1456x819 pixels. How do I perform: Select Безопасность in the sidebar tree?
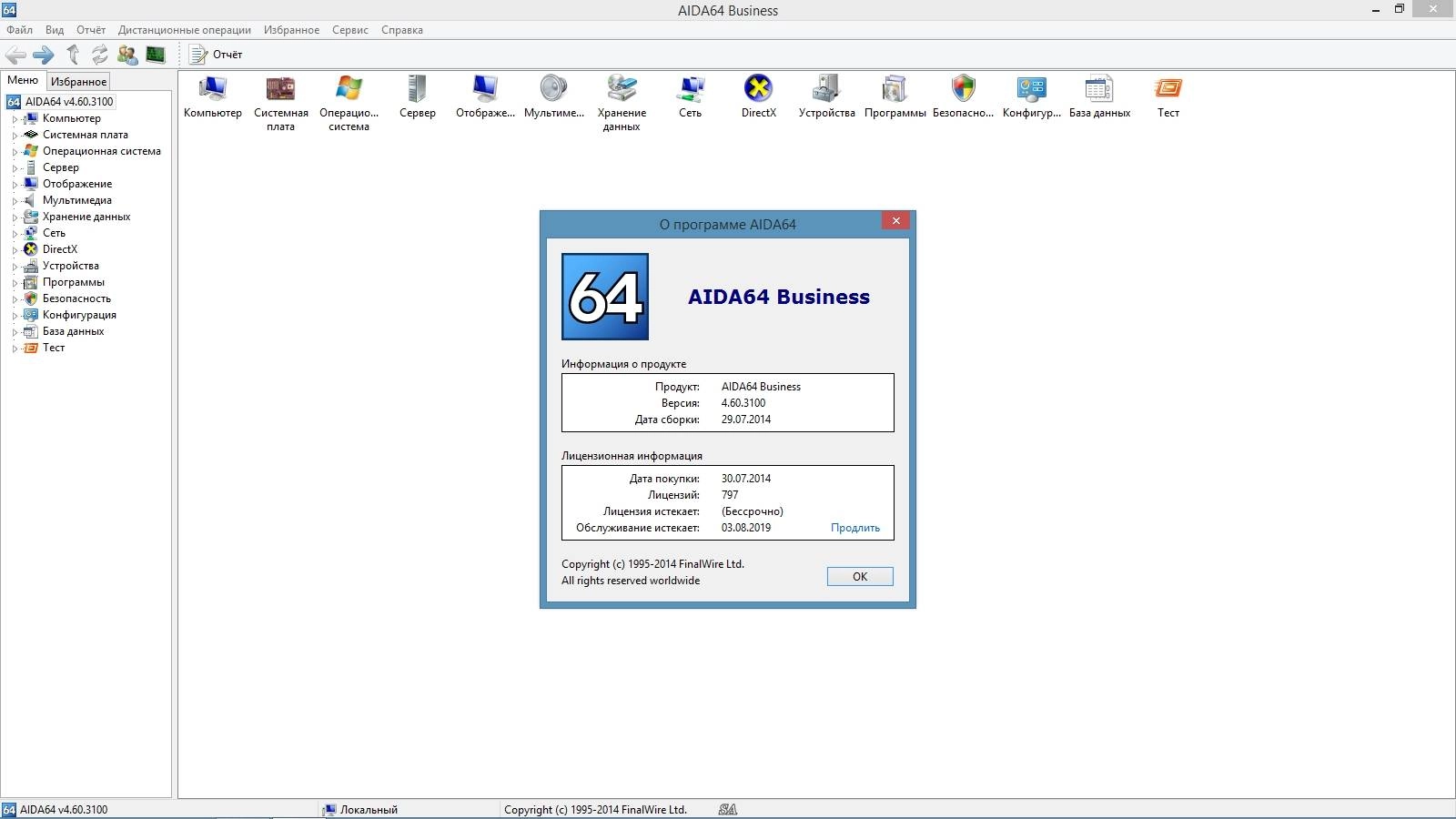pos(76,298)
